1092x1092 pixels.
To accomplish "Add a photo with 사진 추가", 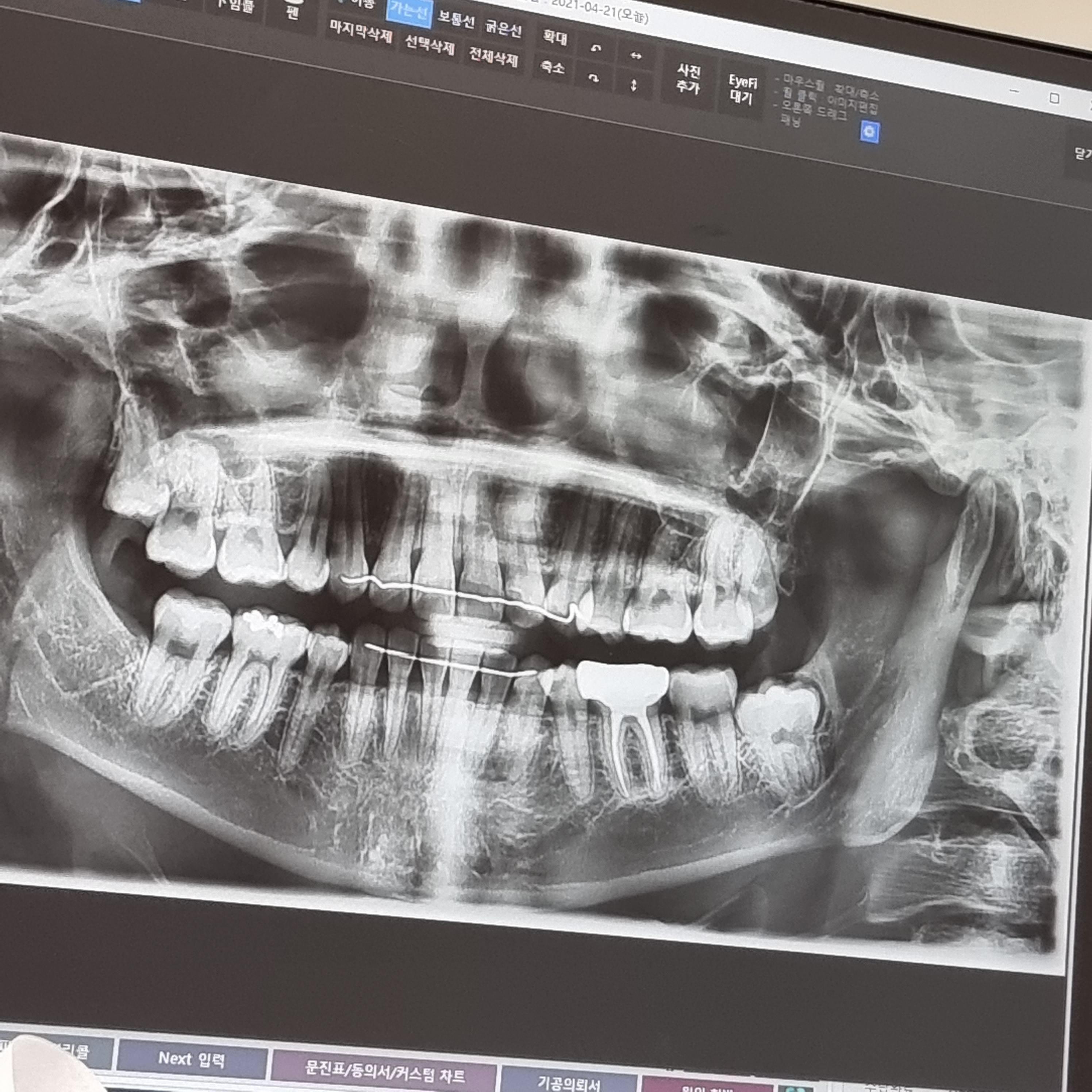I will (x=688, y=79).
